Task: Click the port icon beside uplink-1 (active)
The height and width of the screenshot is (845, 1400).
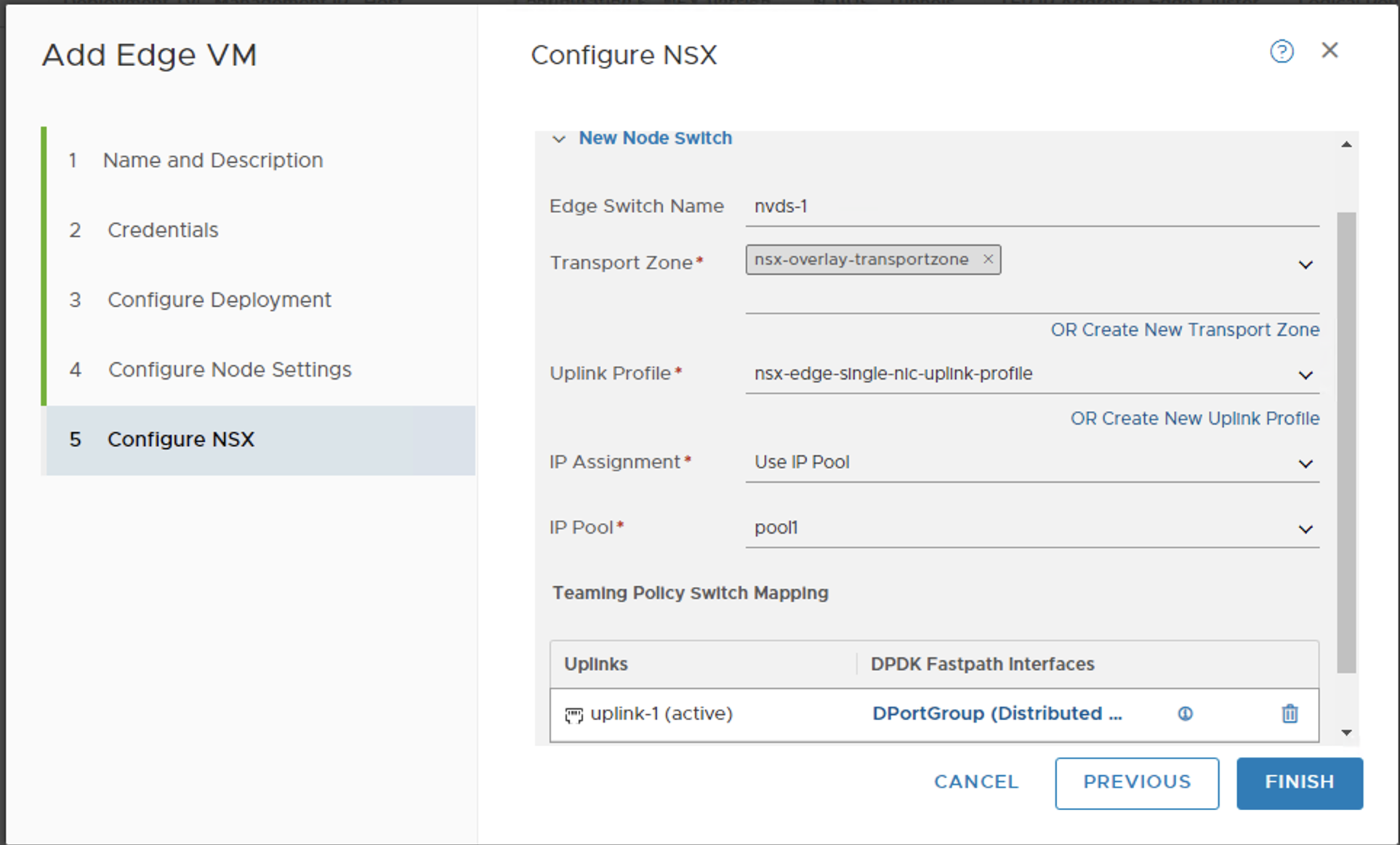Action: [x=574, y=715]
